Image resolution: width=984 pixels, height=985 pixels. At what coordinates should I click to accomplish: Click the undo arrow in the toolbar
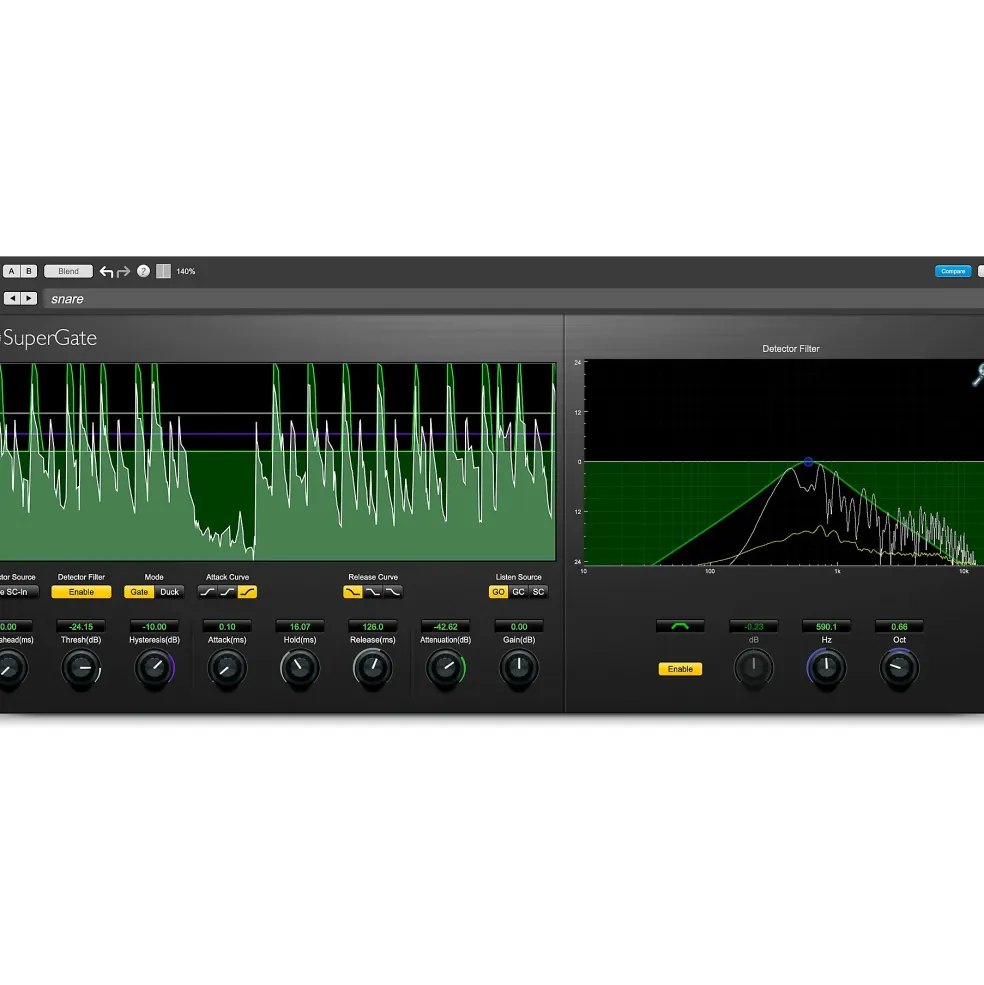pos(106,271)
